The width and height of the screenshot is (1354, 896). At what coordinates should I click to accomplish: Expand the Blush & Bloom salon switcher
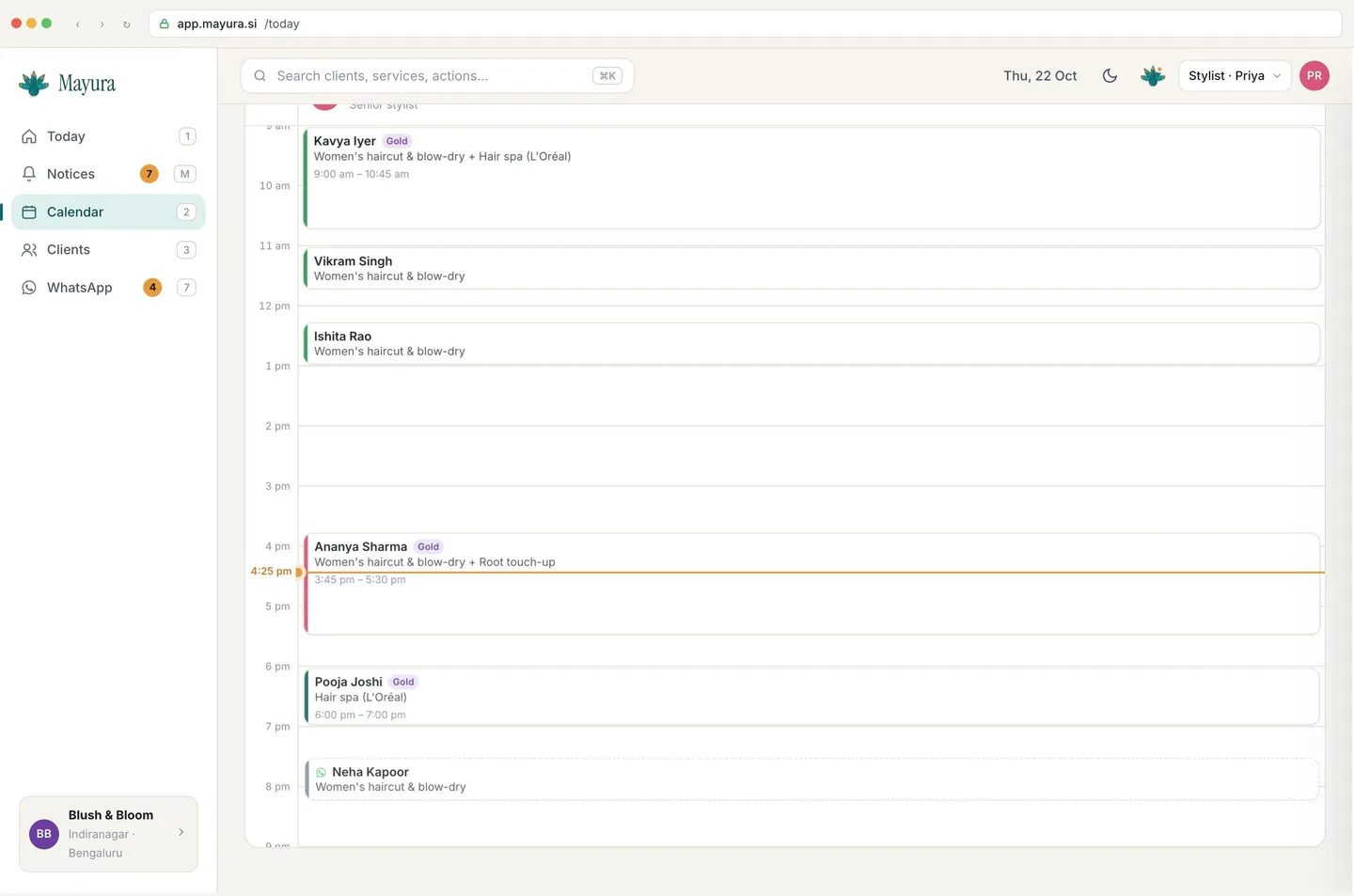[108, 834]
